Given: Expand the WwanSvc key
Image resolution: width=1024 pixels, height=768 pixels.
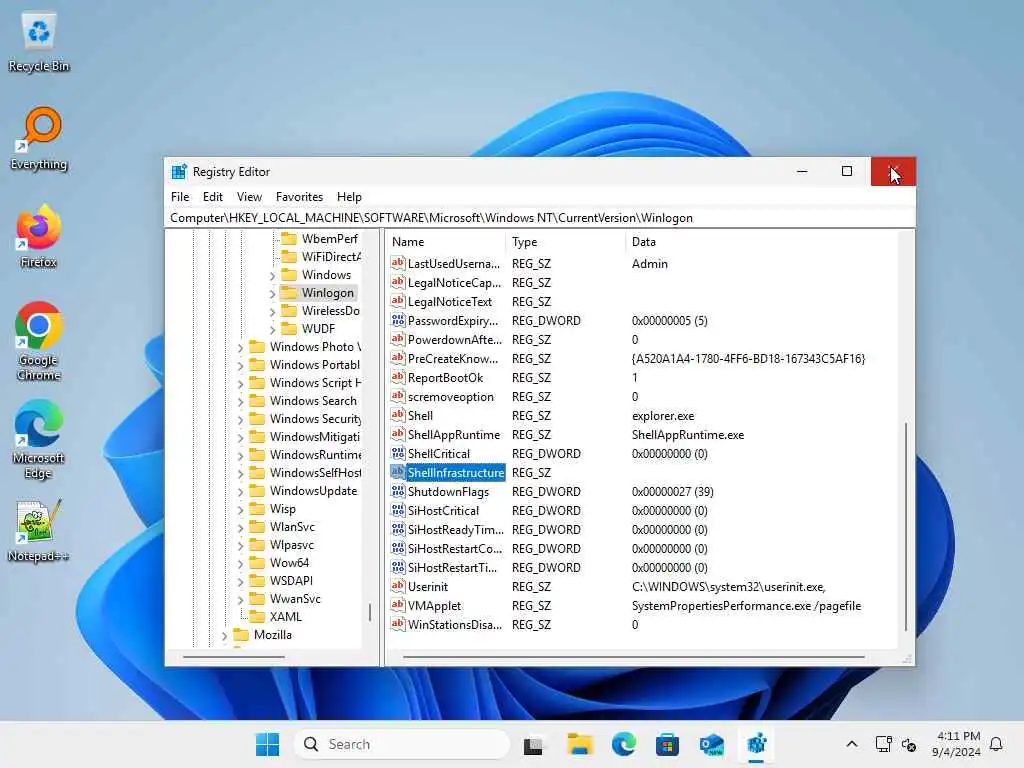Looking at the screenshot, I should [240, 600].
